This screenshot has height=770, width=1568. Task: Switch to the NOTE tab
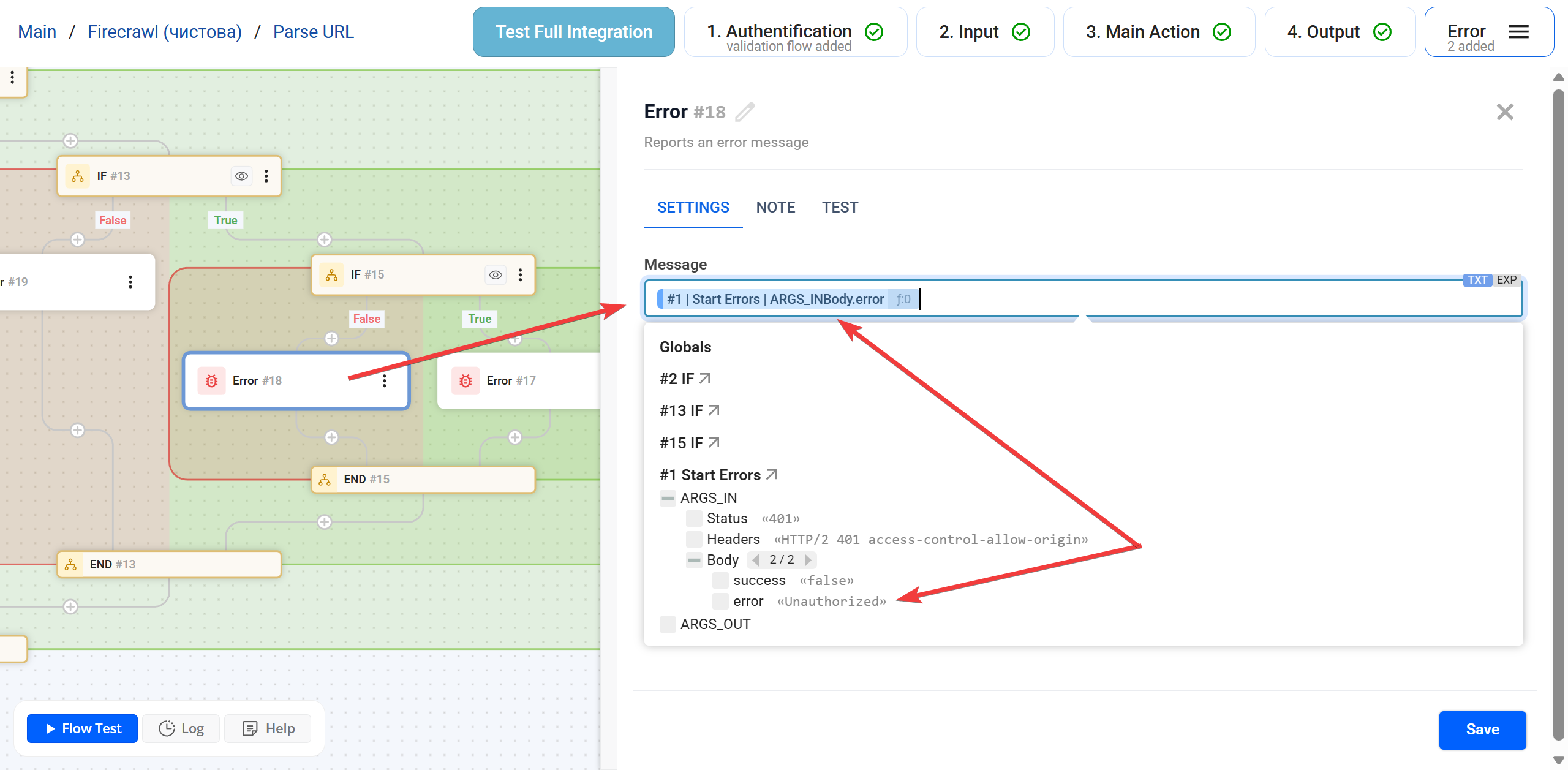point(775,208)
